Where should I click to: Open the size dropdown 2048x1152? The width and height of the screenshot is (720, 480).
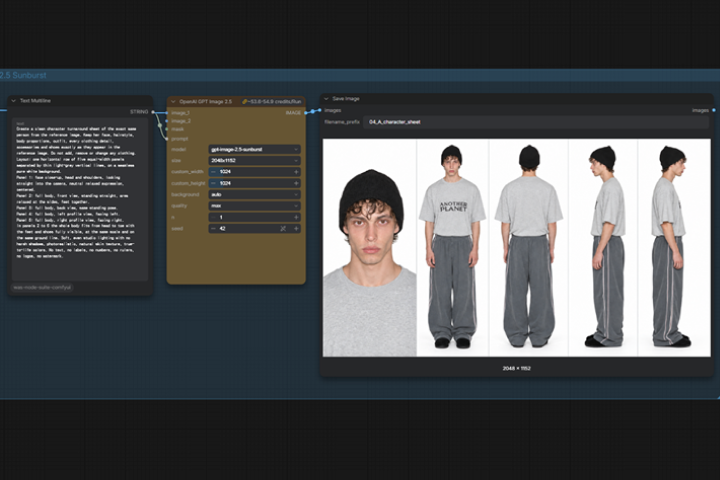pos(254,160)
